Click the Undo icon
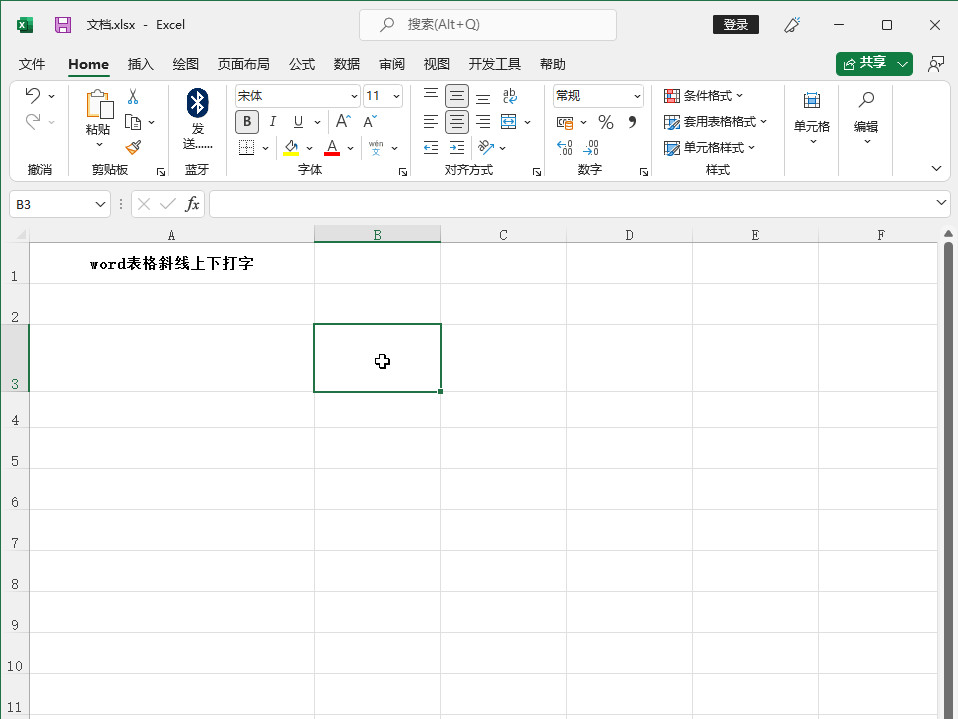The width and height of the screenshot is (958, 719). click(33, 95)
